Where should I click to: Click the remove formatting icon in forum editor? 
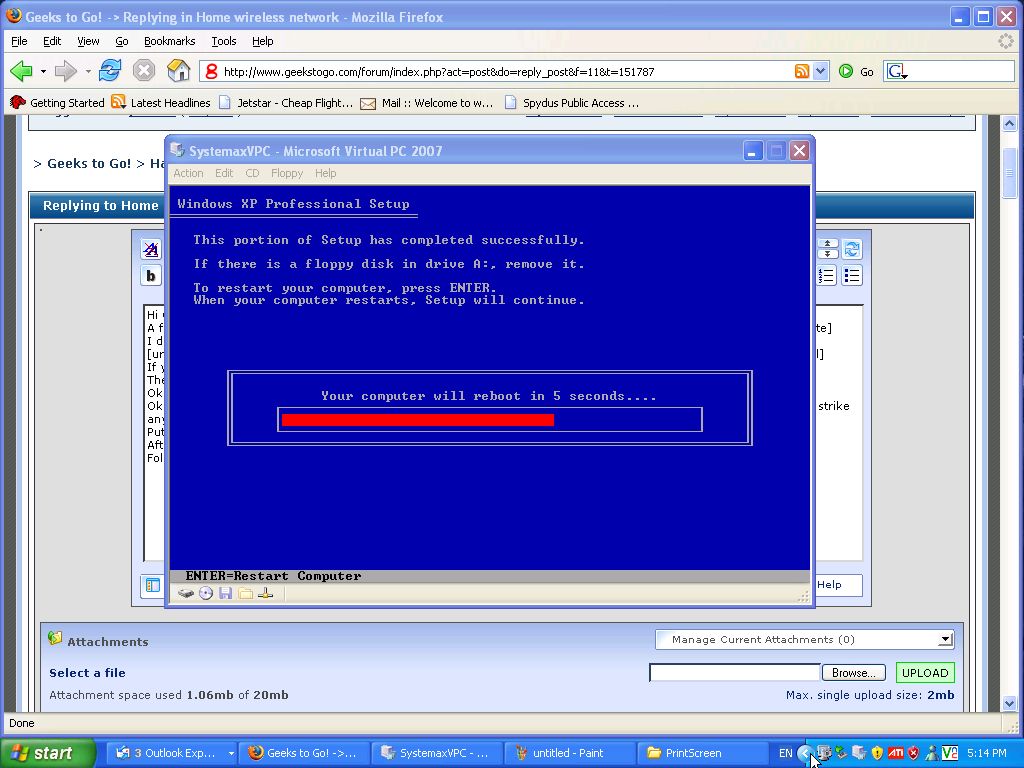coord(151,249)
